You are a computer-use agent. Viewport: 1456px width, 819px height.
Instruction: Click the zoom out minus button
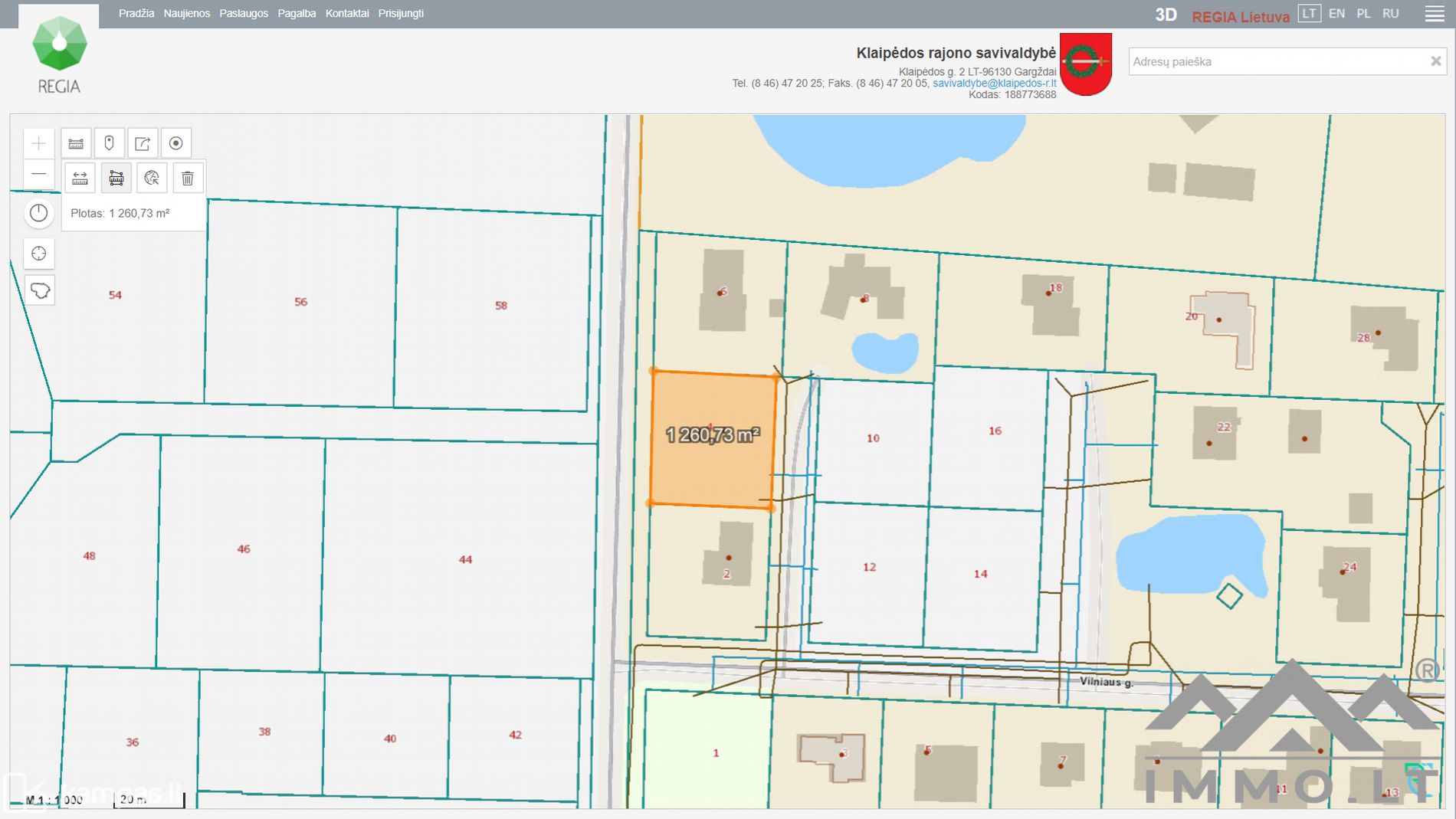pyautogui.click(x=39, y=175)
